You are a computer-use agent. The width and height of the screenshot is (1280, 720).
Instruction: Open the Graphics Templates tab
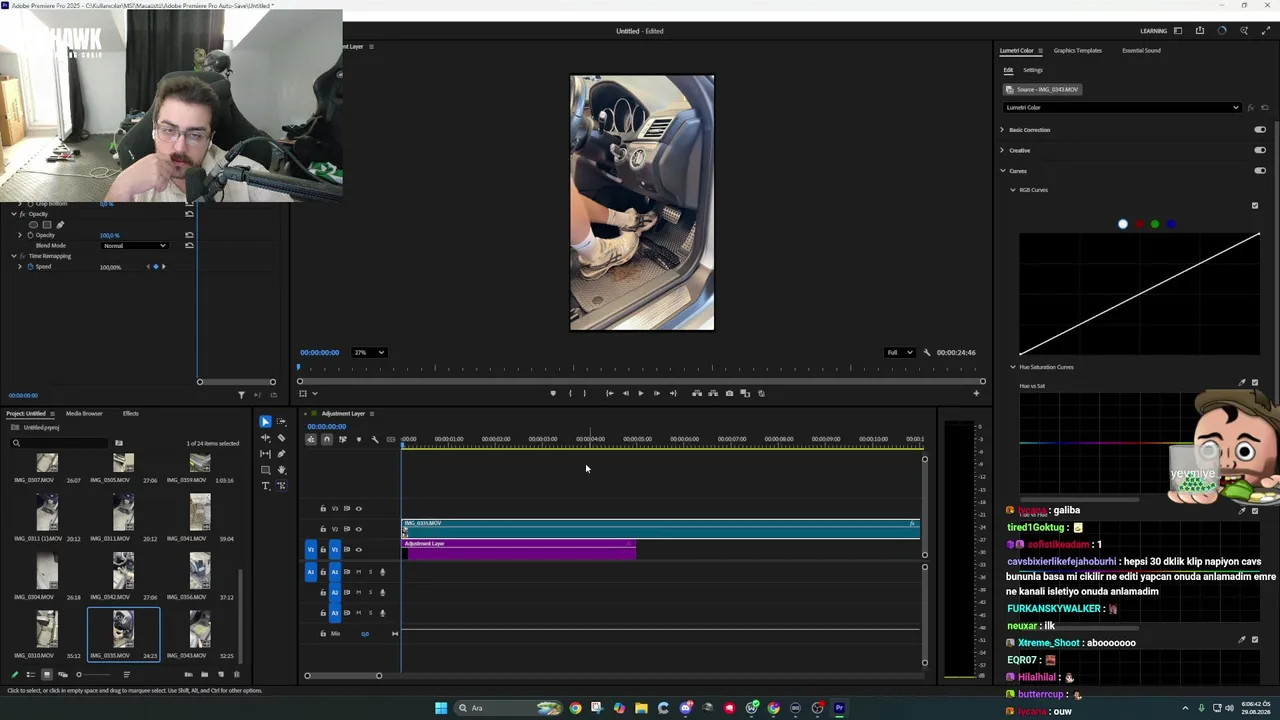click(1077, 50)
